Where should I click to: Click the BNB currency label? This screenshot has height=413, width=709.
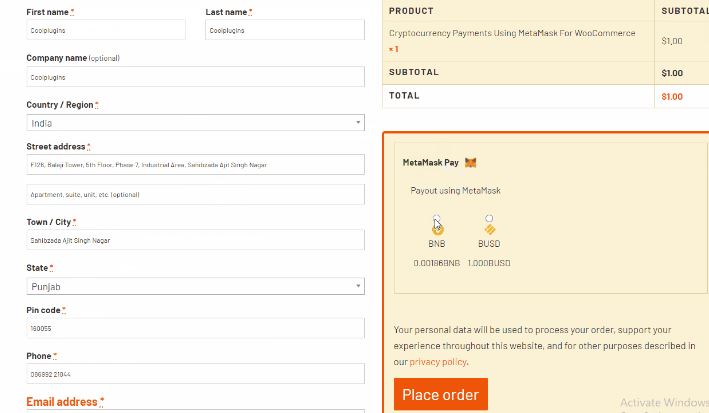coord(436,244)
